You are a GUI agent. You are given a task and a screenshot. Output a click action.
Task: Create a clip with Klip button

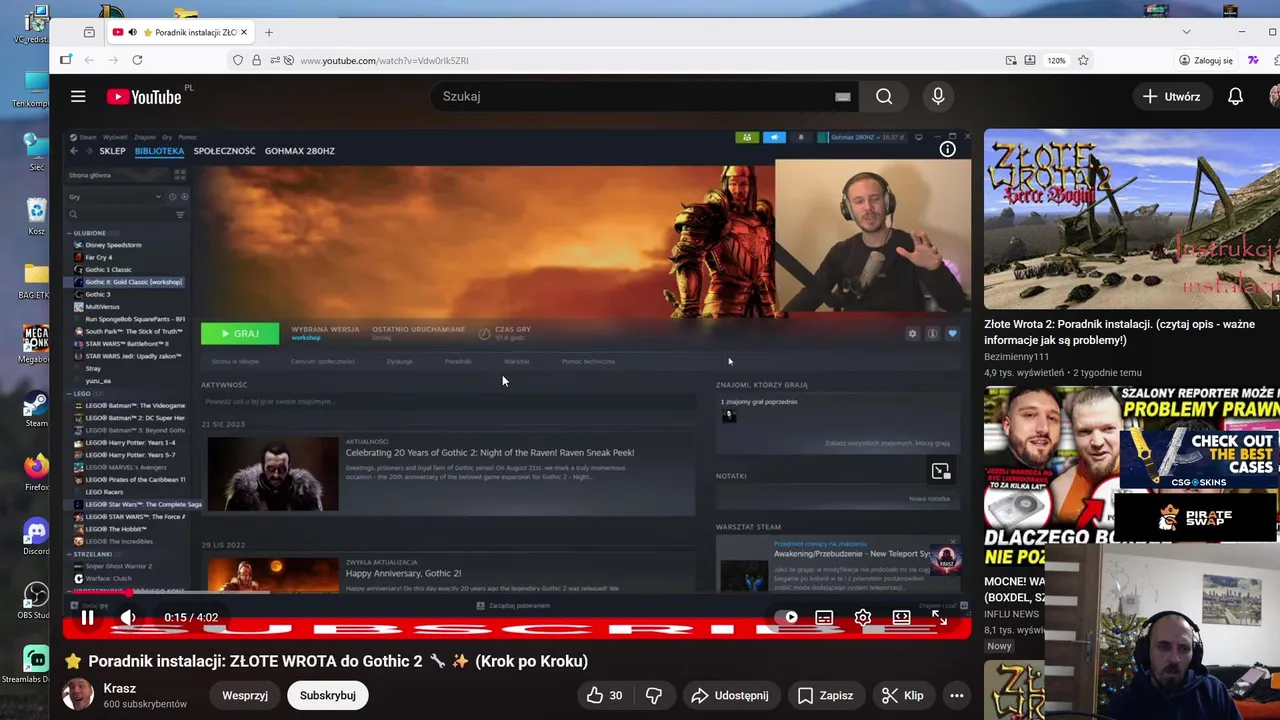[902, 695]
